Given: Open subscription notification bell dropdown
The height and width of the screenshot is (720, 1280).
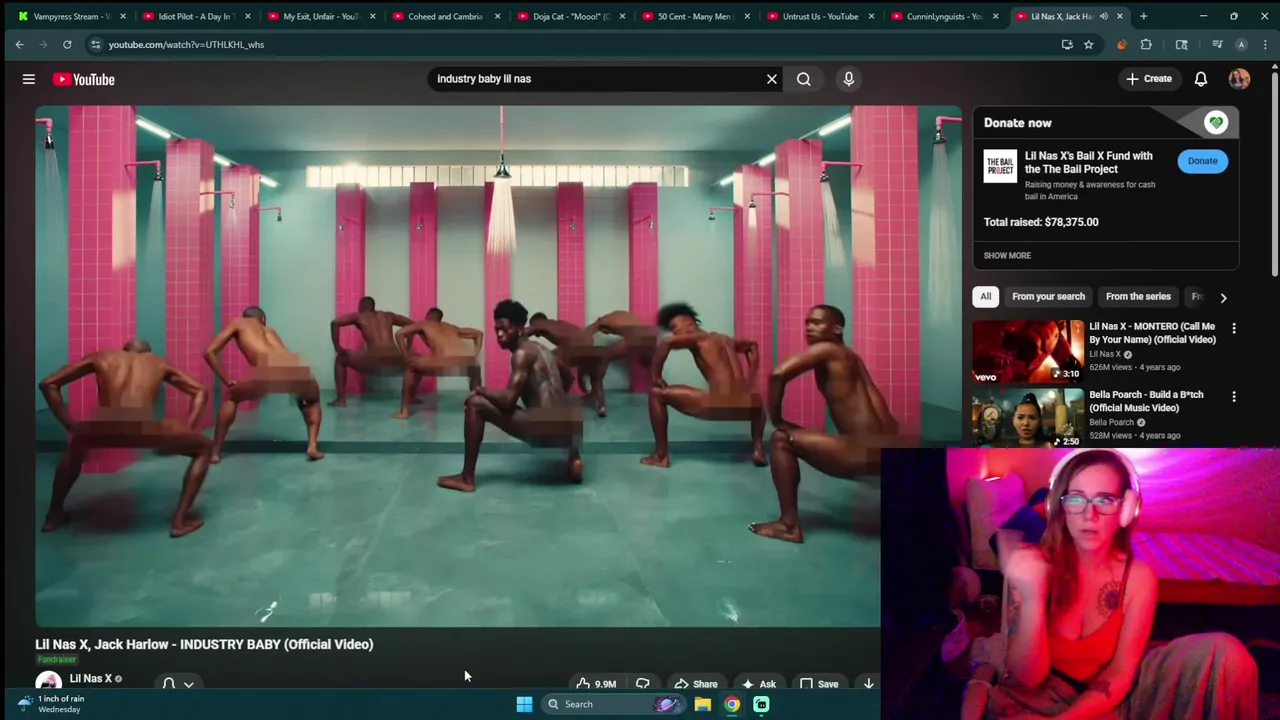Looking at the screenshot, I should [178, 683].
